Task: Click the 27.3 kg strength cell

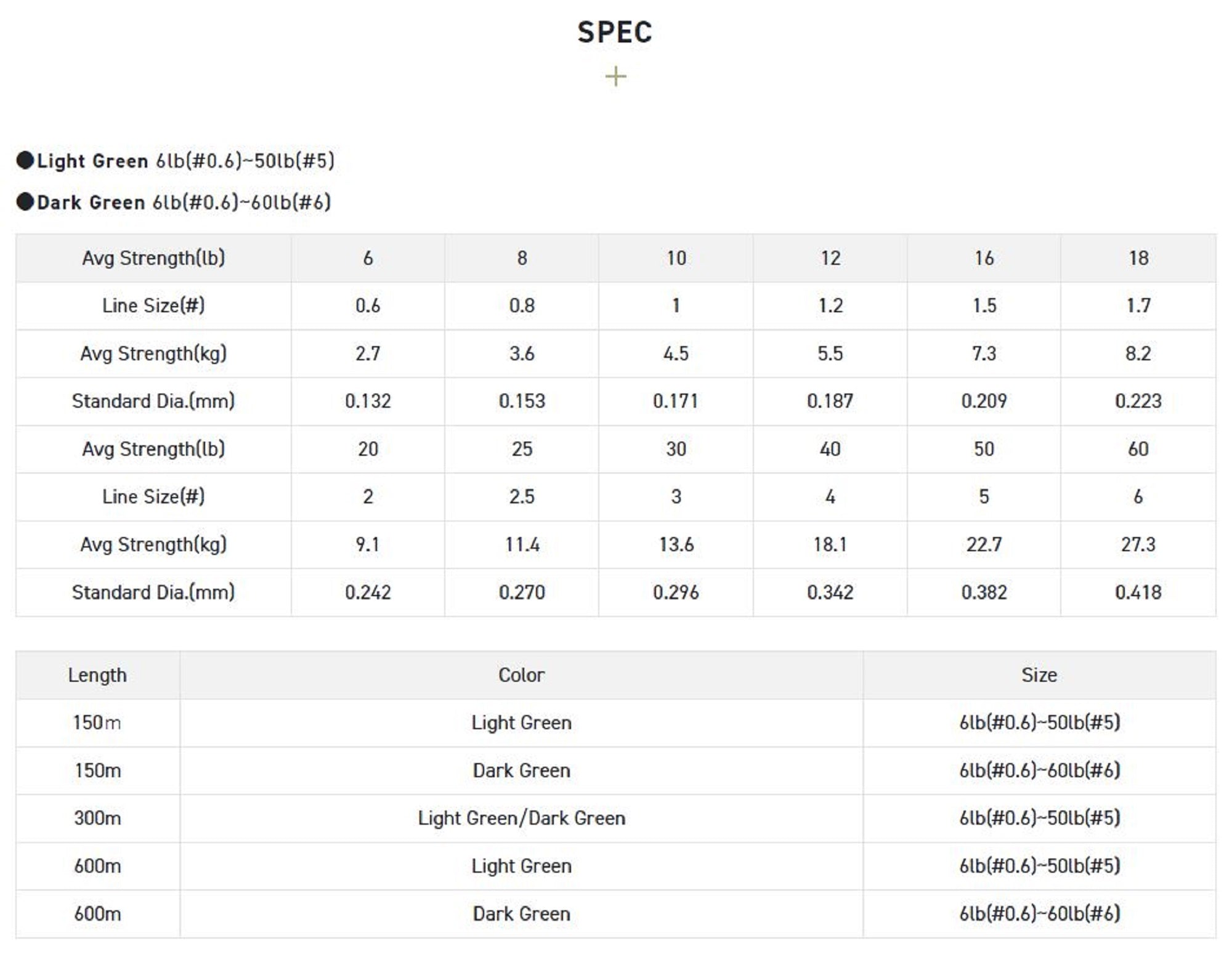Action: [x=1138, y=544]
